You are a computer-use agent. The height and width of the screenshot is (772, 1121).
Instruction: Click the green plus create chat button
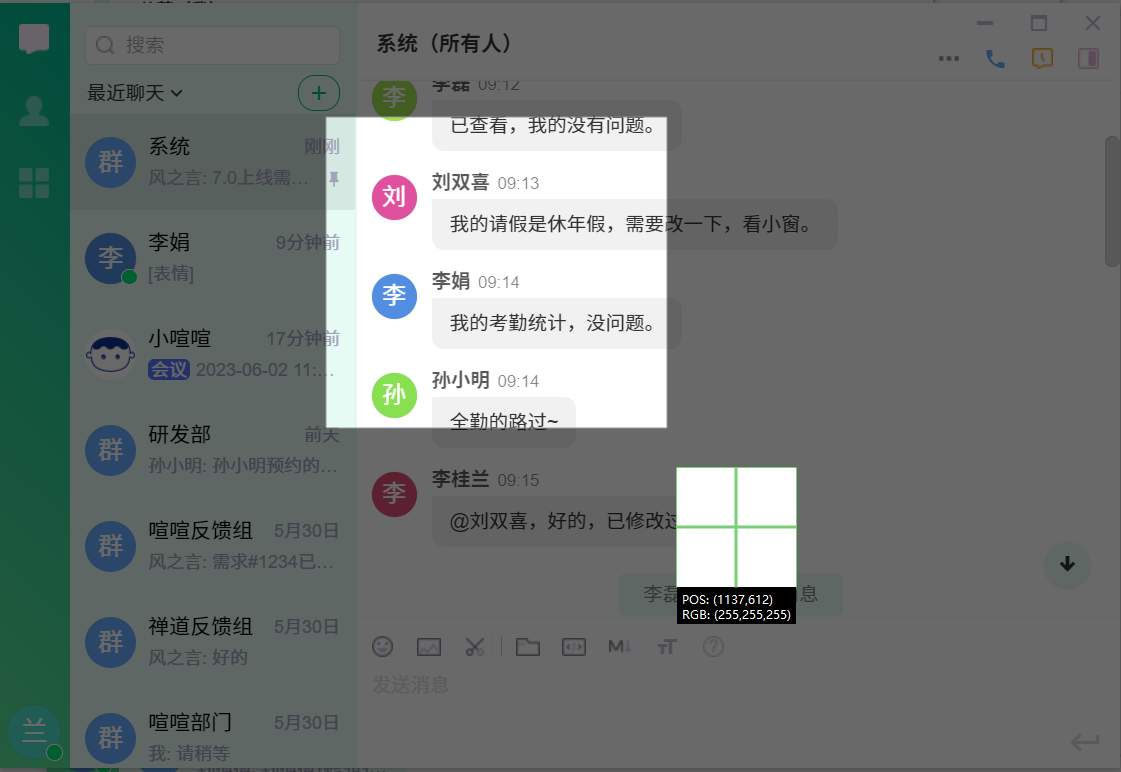point(319,93)
